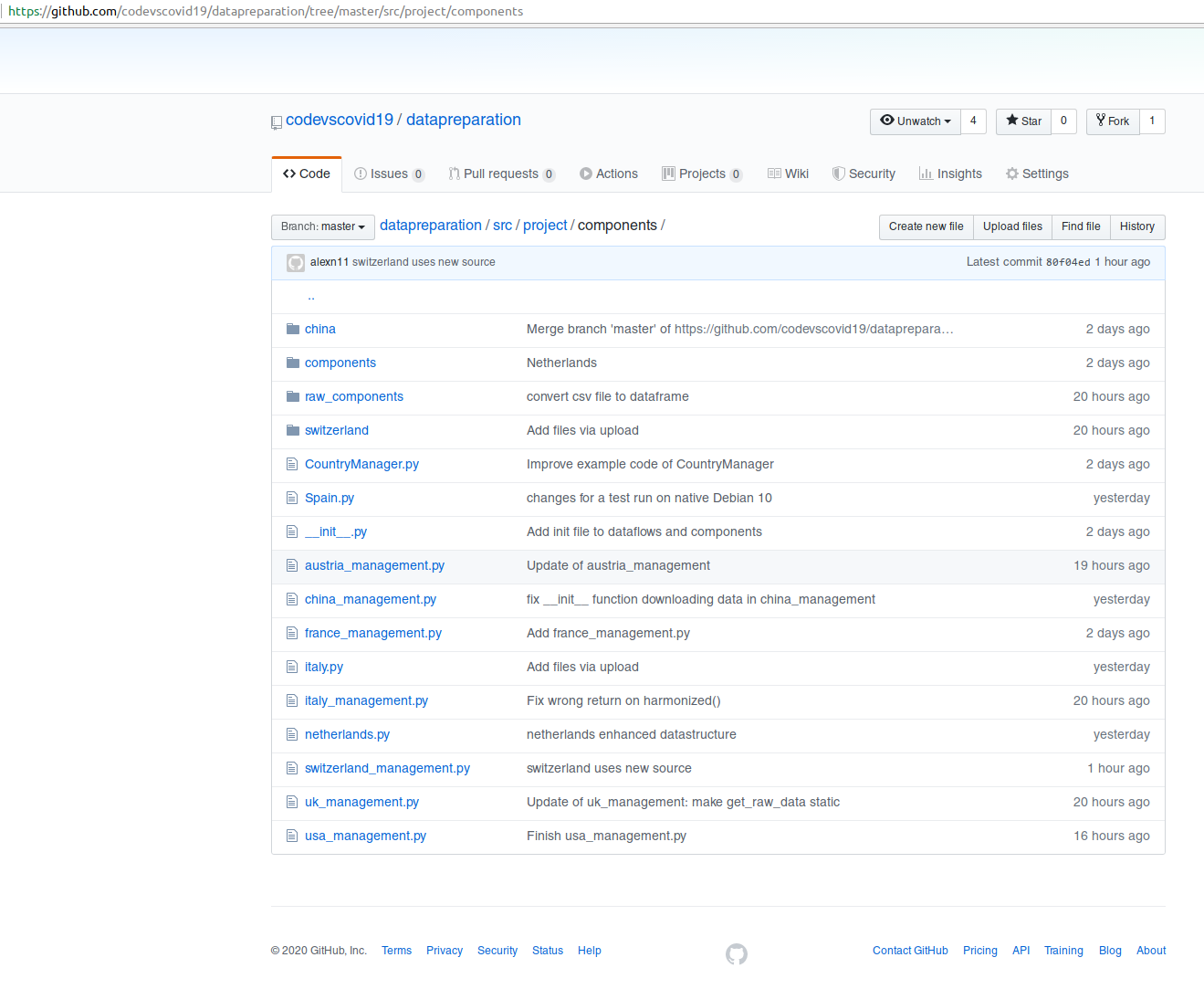
Task: Click the GitHub Octocat logo in footer
Action: click(737, 954)
